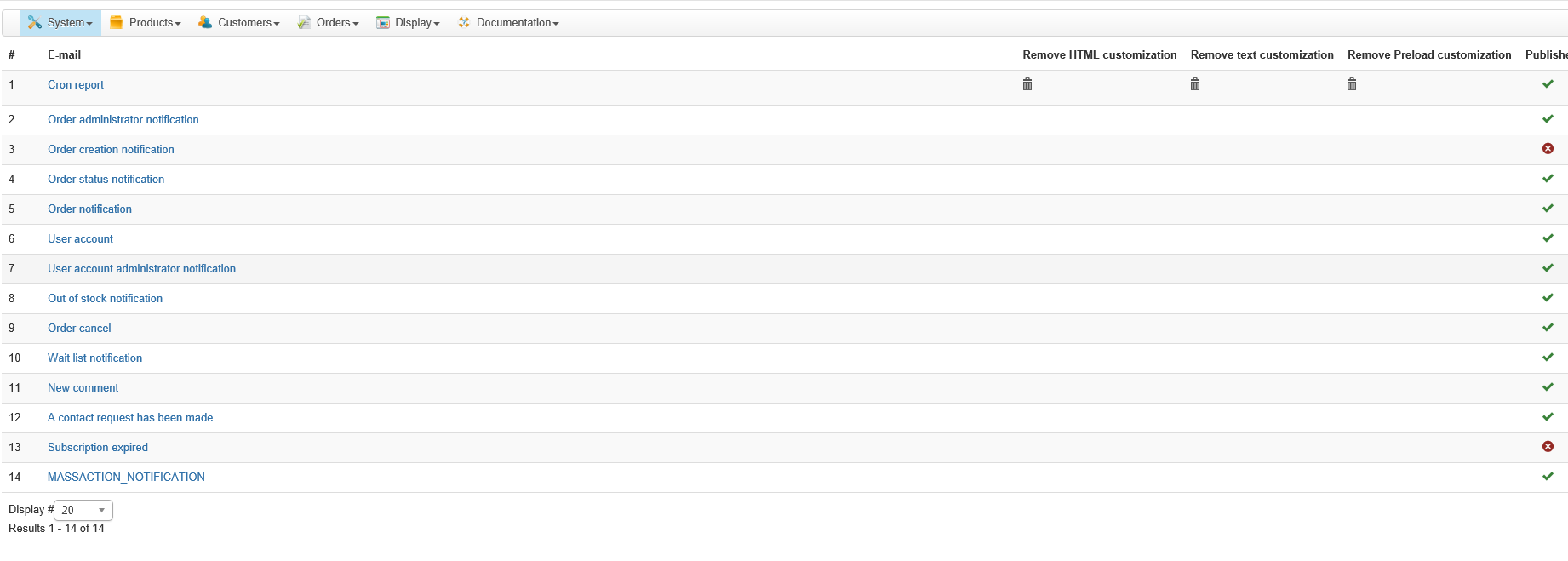The image size is (1568, 561).
Task: Click the Orders icon in the menu bar
Action: tap(304, 23)
